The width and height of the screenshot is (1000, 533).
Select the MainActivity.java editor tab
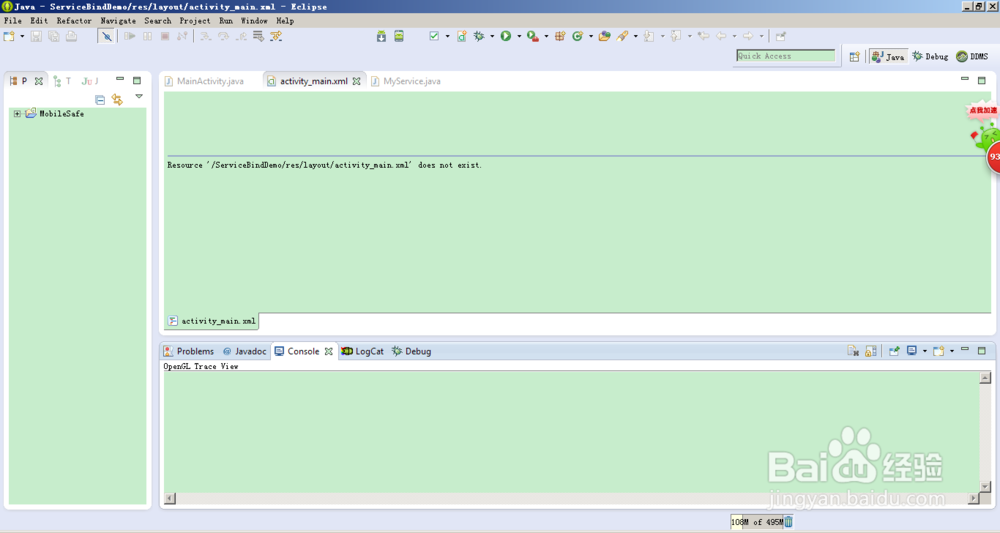coord(204,81)
